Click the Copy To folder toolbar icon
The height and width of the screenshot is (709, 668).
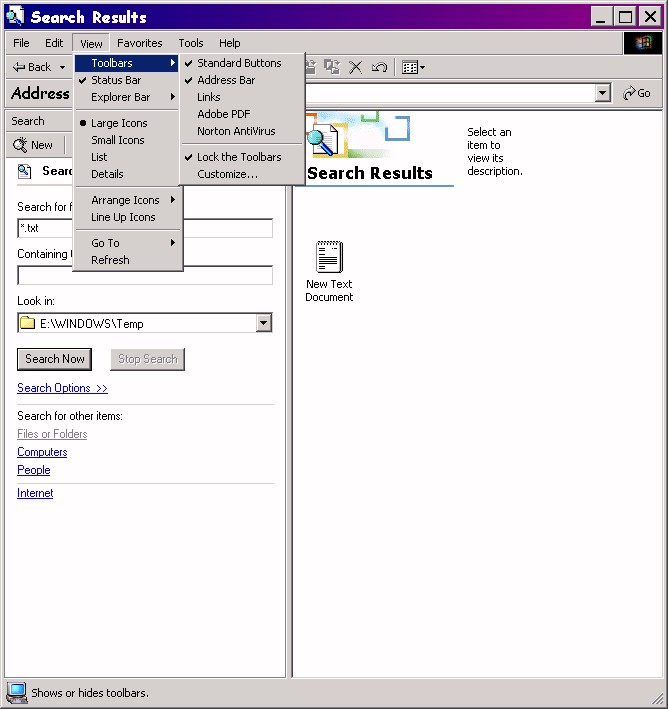tap(332, 67)
